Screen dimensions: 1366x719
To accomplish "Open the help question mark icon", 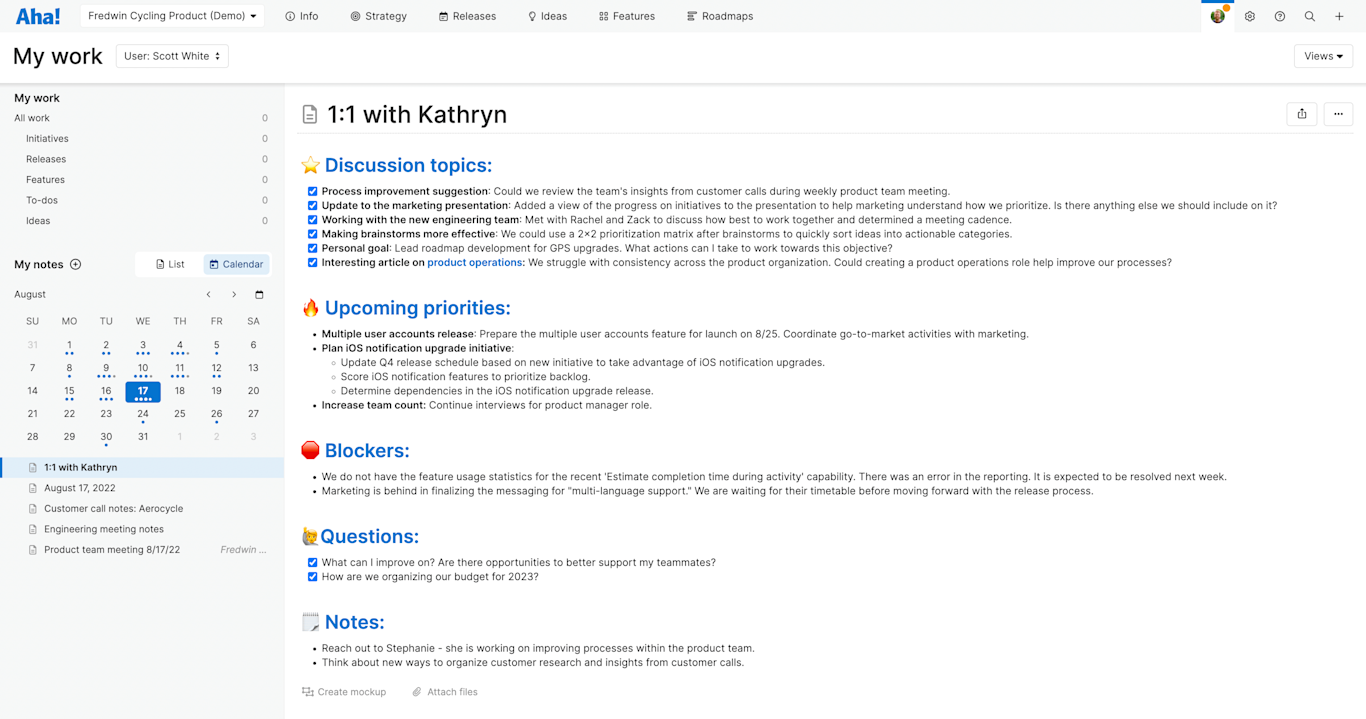I will click(x=1280, y=16).
